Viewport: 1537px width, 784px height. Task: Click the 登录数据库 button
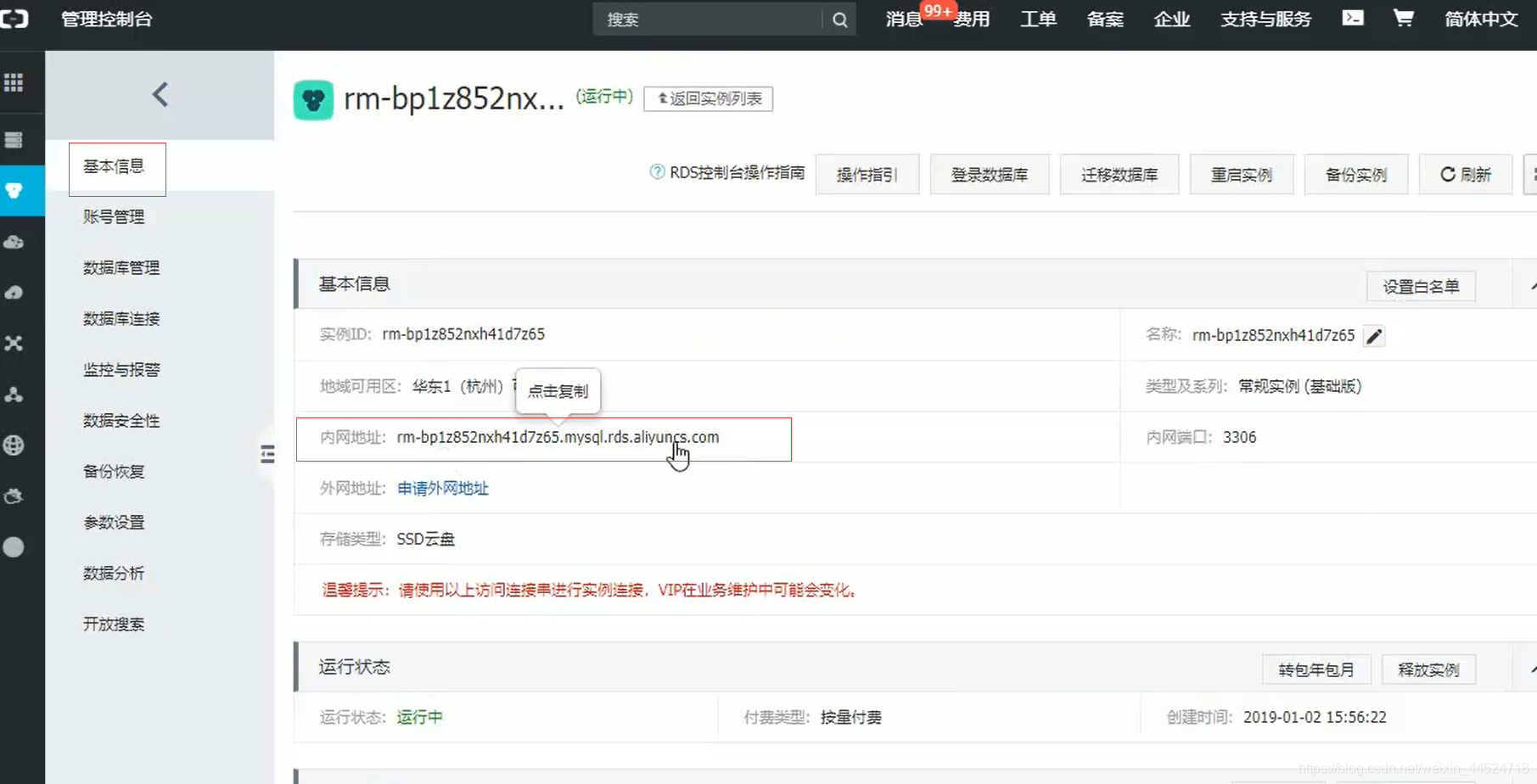pyautogui.click(x=990, y=175)
